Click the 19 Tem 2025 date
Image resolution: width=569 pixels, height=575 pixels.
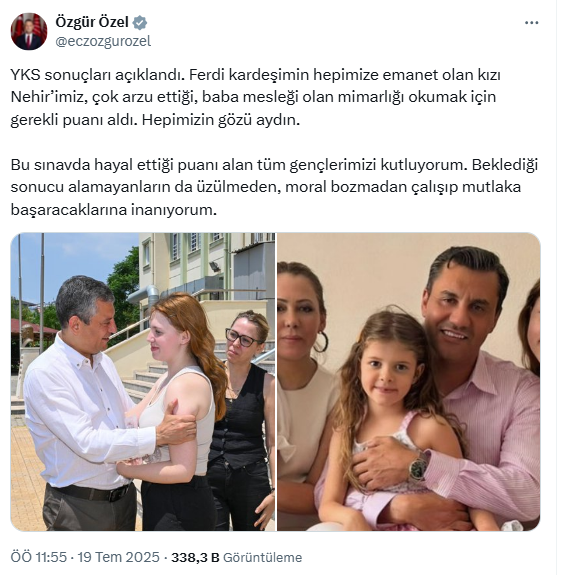(118, 557)
